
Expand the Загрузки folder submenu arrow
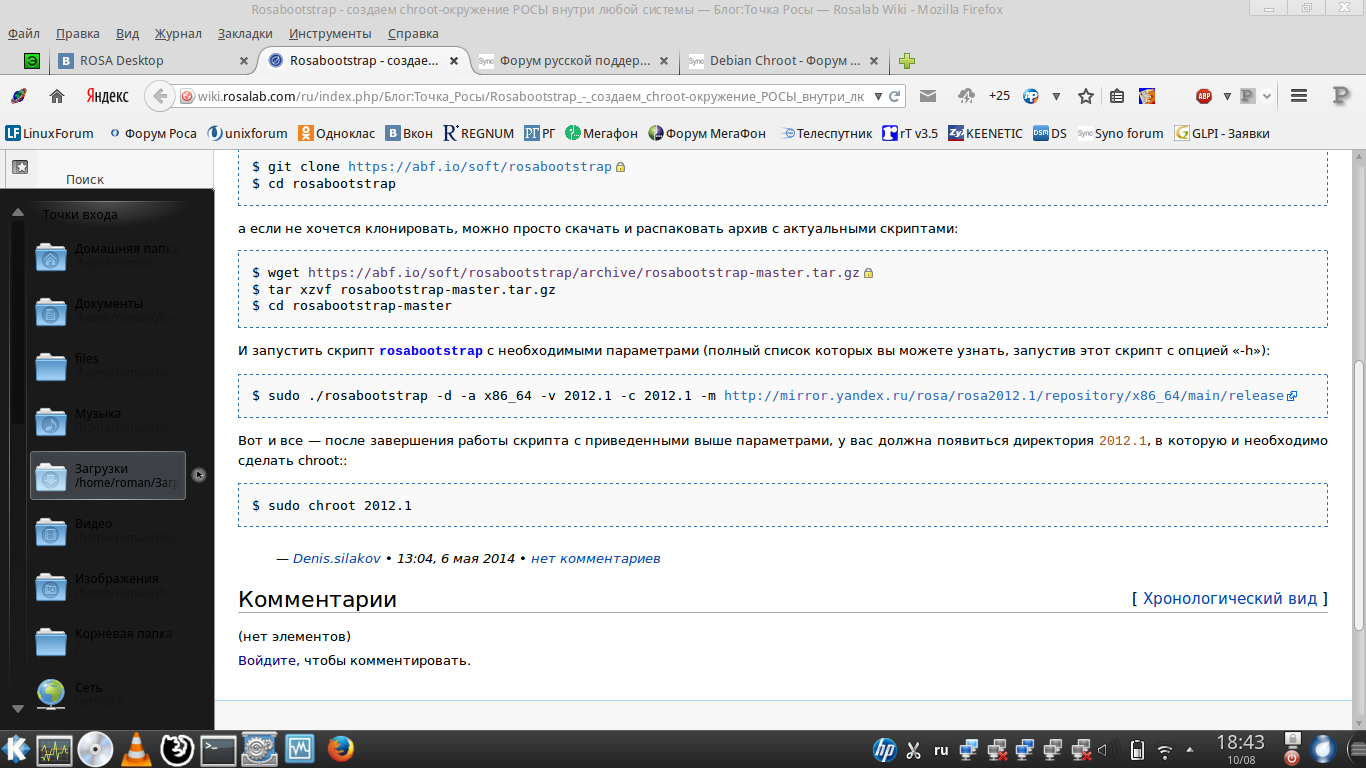(199, 475)
